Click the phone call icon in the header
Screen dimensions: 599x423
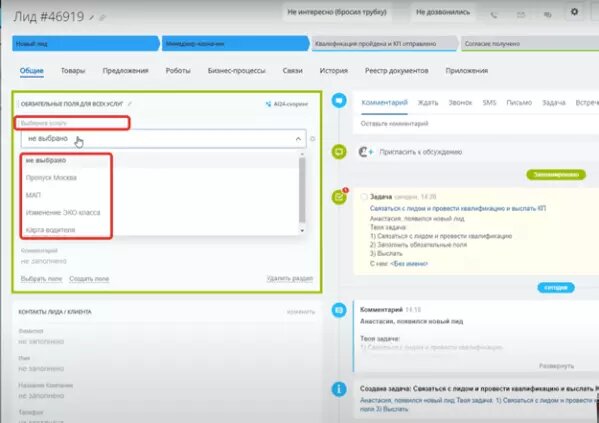click(494, 15)
